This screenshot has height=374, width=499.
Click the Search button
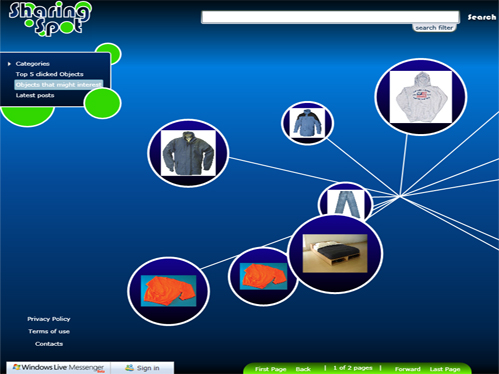click(x=482, y=17)
